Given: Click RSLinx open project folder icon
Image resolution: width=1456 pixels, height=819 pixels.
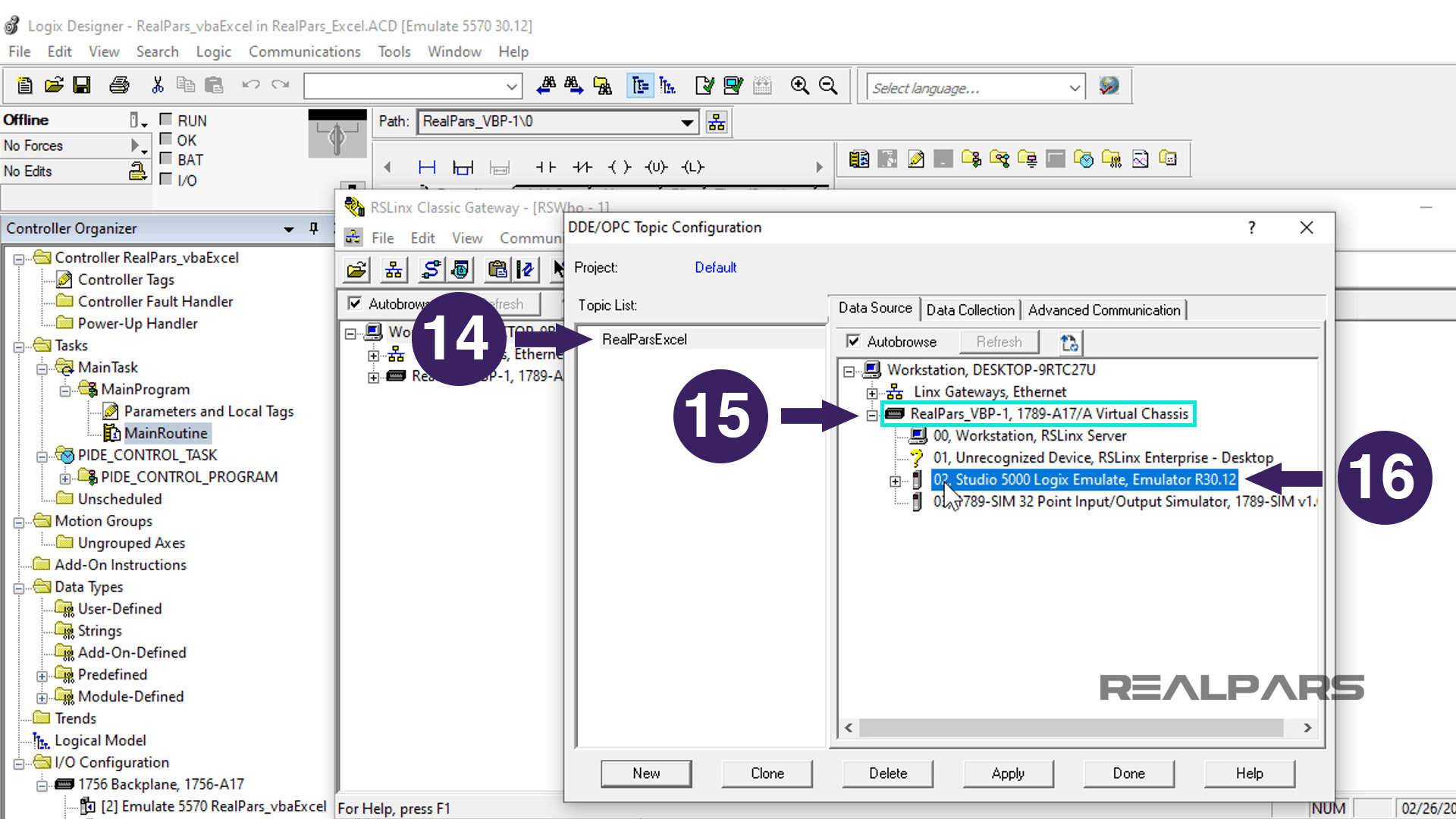Looking at the screenshot, I should coord(356,269).
